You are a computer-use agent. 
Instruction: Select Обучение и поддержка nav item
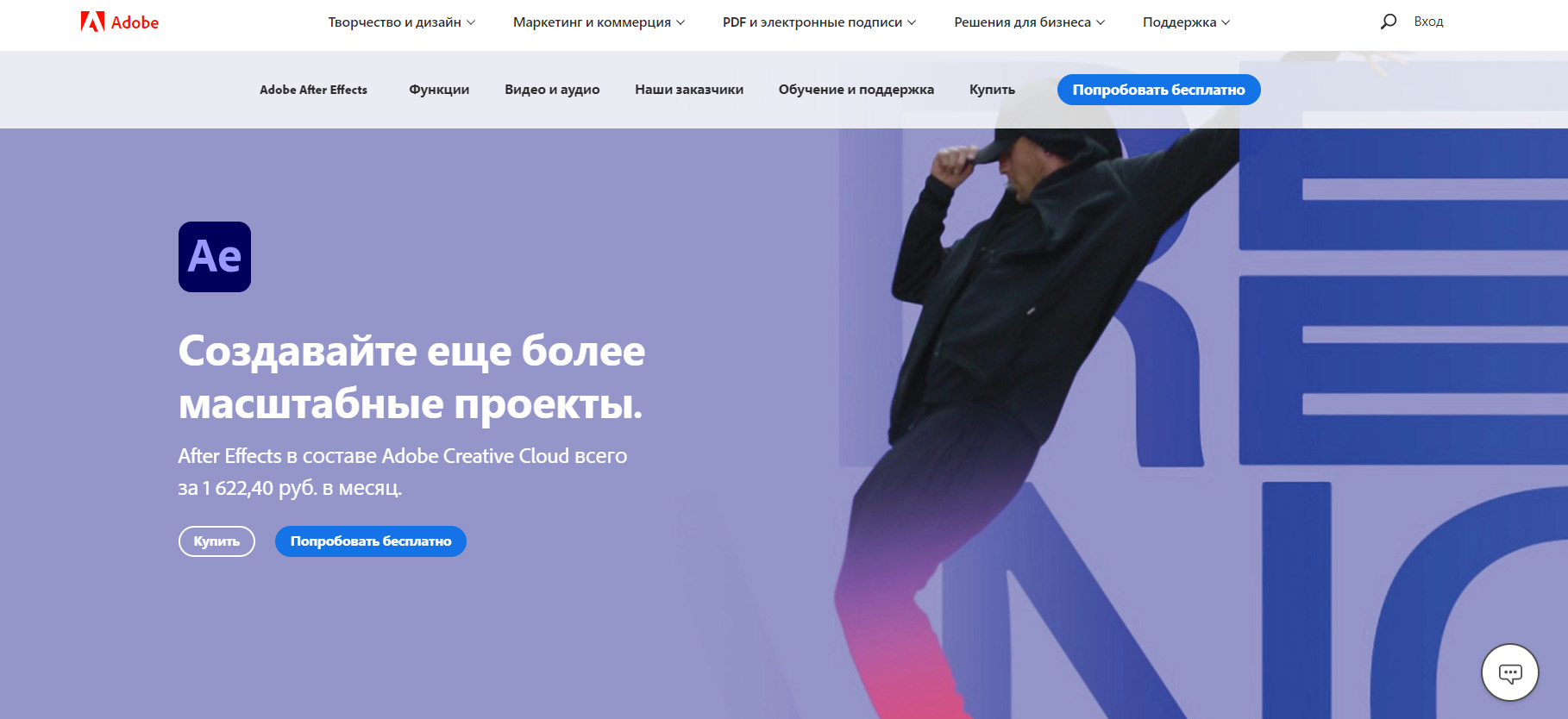(x=856, y=90)
